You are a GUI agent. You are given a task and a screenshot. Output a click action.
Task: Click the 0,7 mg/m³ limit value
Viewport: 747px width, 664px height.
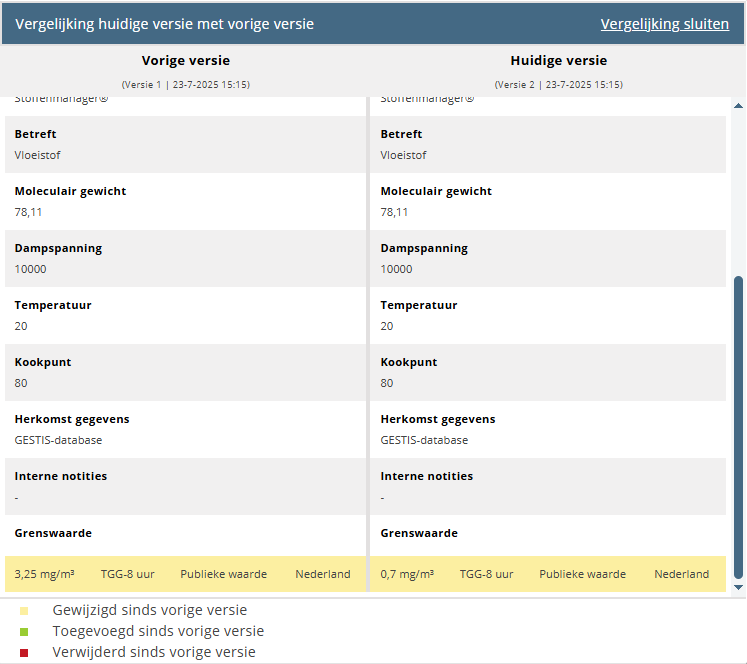[407, 574]
